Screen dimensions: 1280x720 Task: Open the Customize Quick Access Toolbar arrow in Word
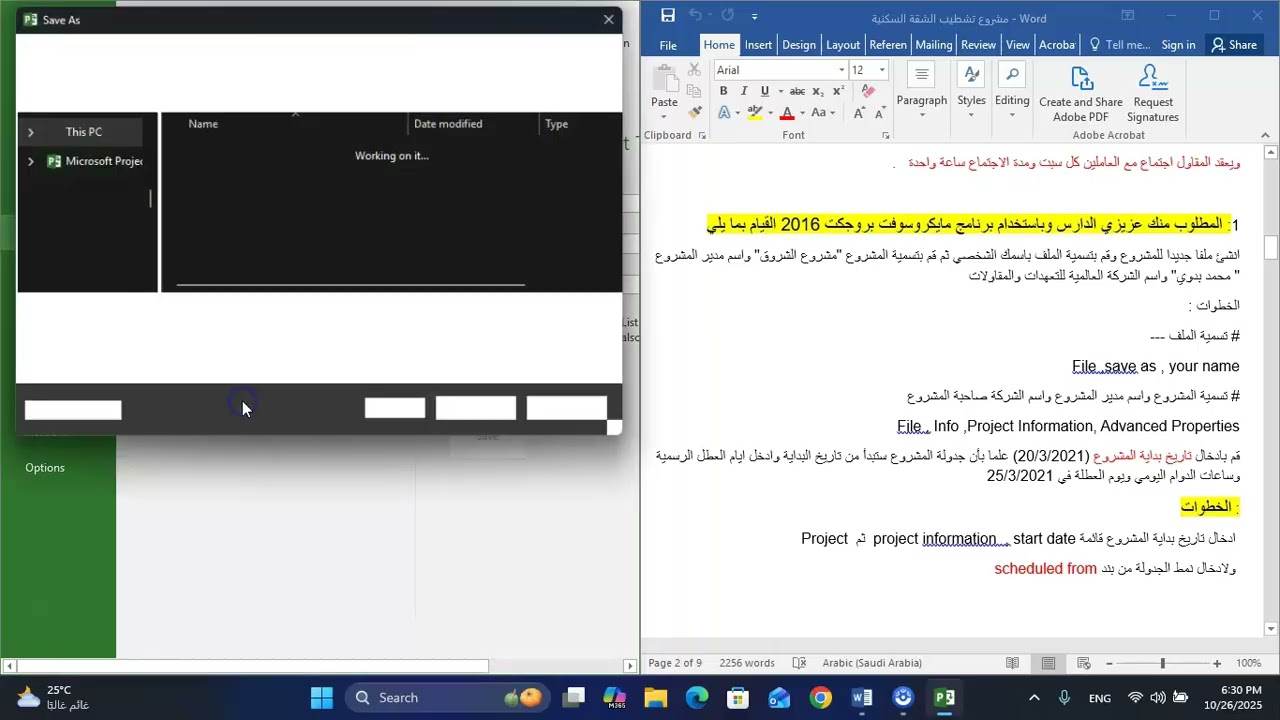pyautogui.click(x=755, y=16)
